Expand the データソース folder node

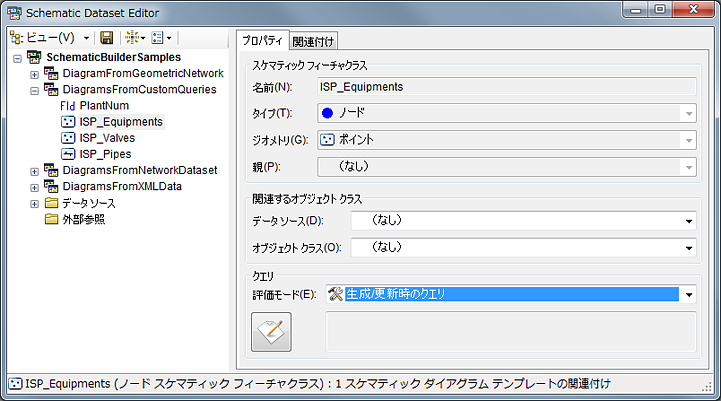(x=34, y=204)
